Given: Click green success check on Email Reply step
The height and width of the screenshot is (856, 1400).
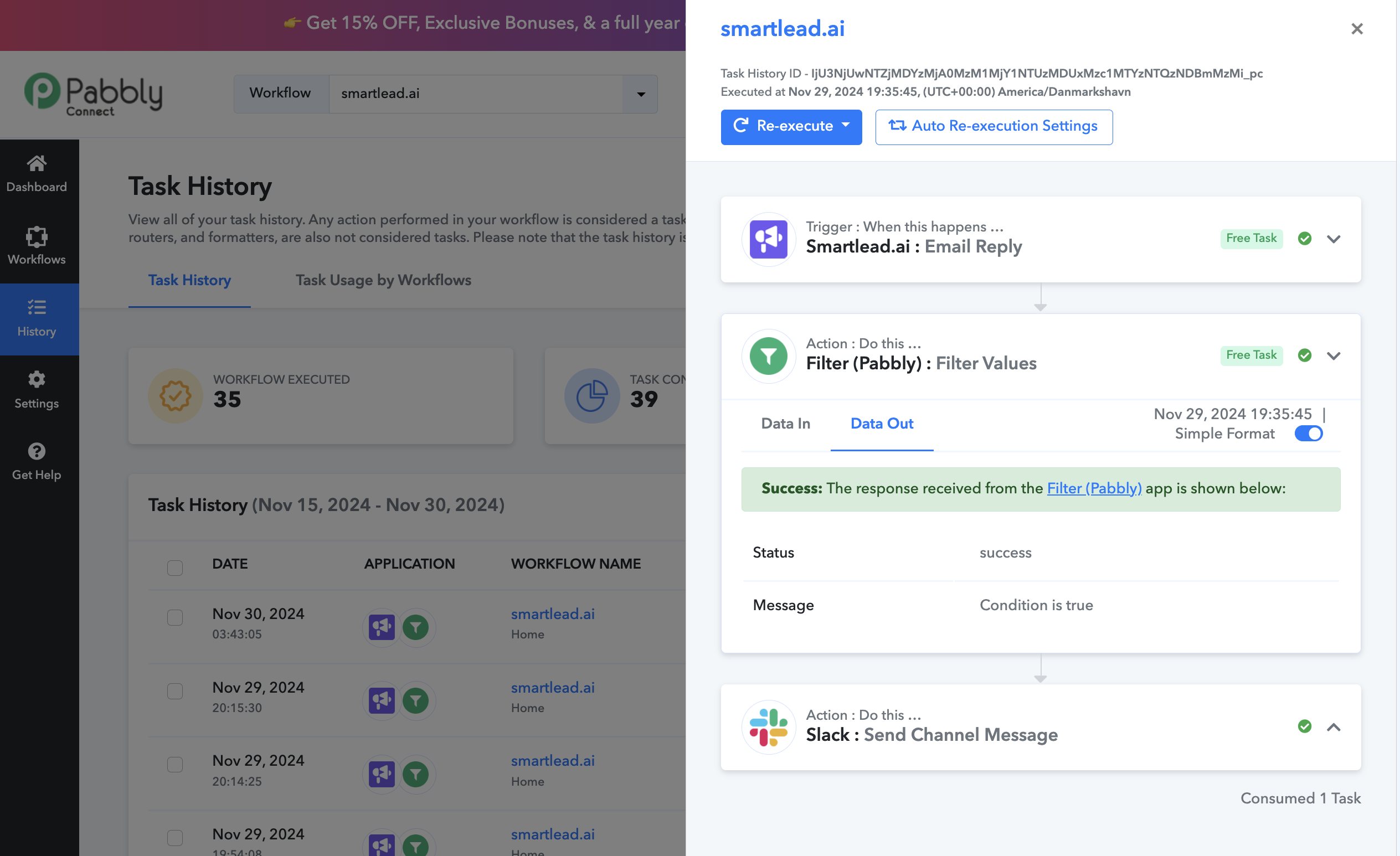Looking at the screenshot, I should click(1305, 239).
